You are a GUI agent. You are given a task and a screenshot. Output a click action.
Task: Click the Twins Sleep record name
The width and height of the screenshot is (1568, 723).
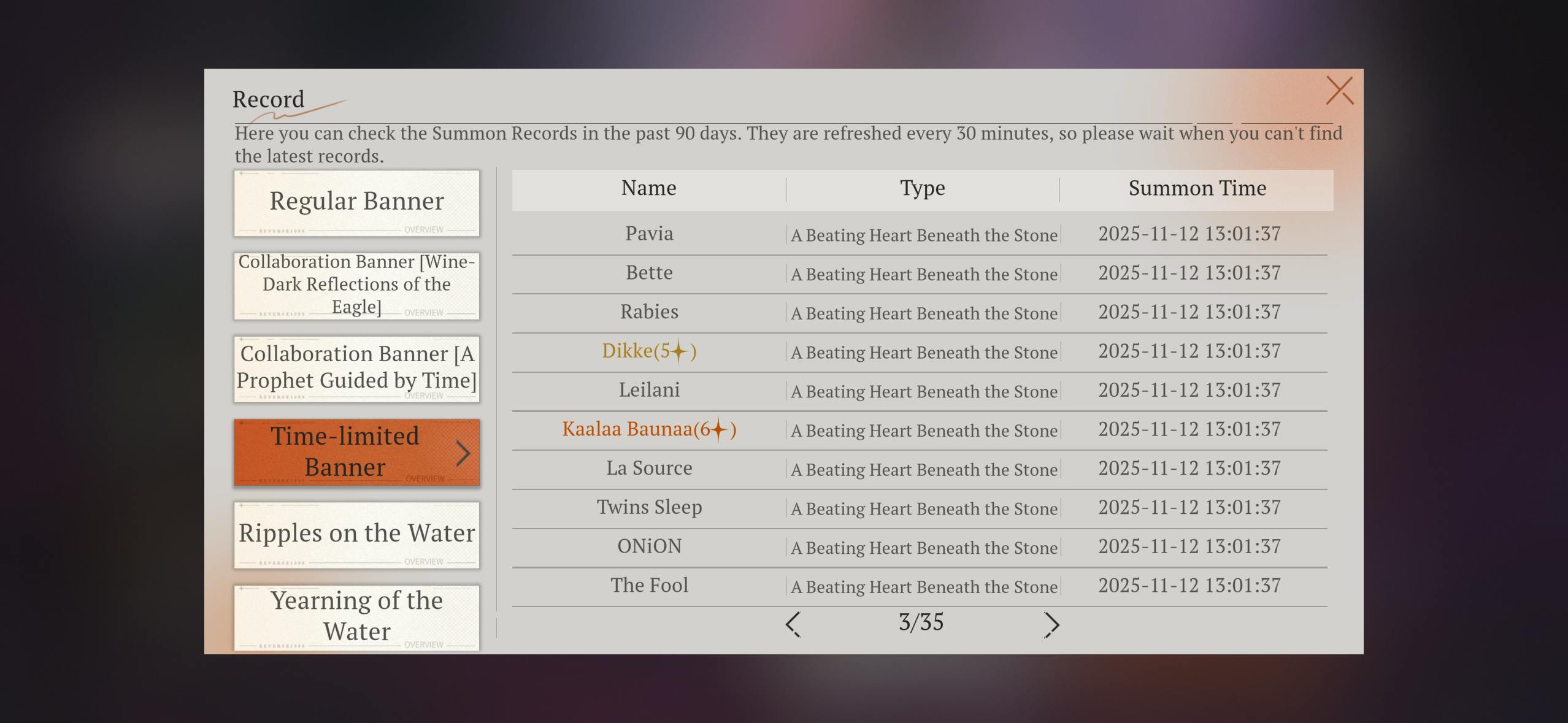point(649,507)
